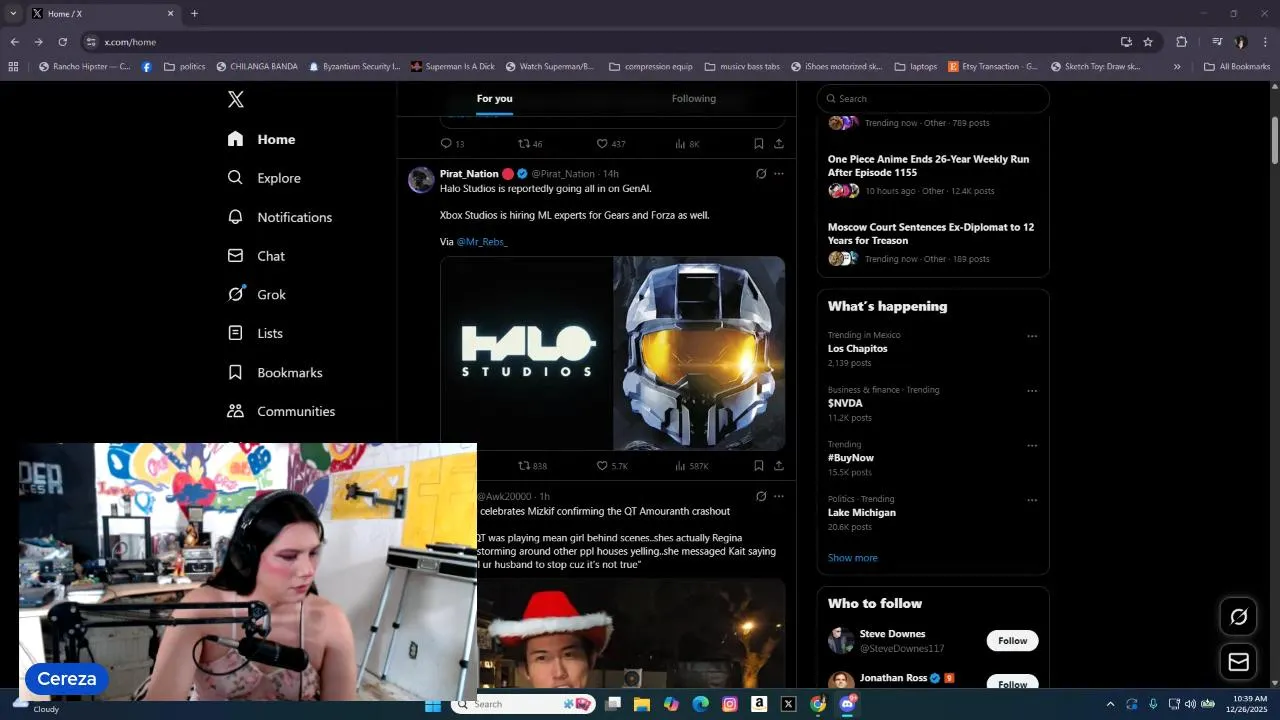
Task: Click the X logo in the sidebar
Action: 236,99
